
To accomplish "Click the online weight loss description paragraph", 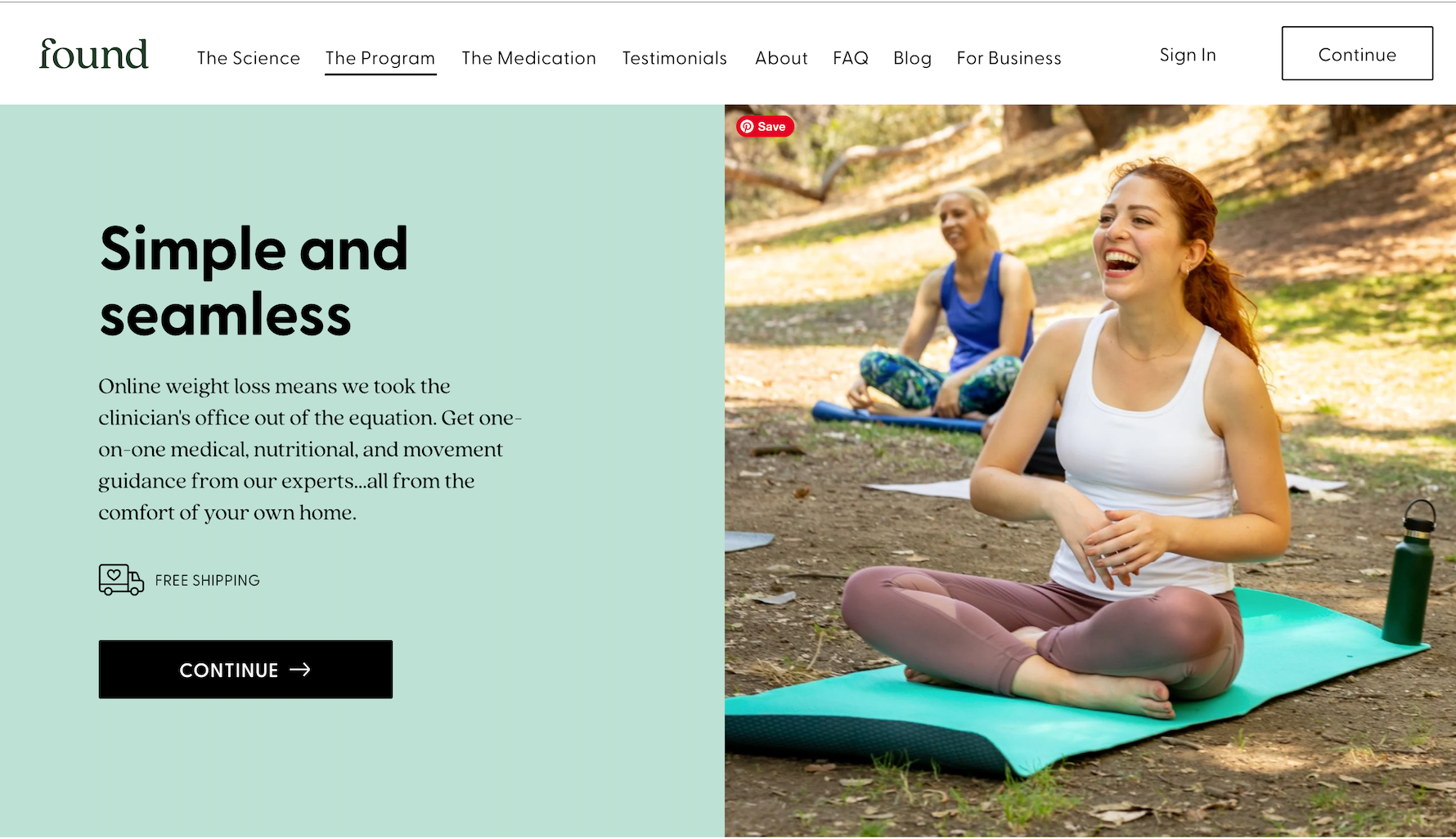I will (x=309, y=449).
